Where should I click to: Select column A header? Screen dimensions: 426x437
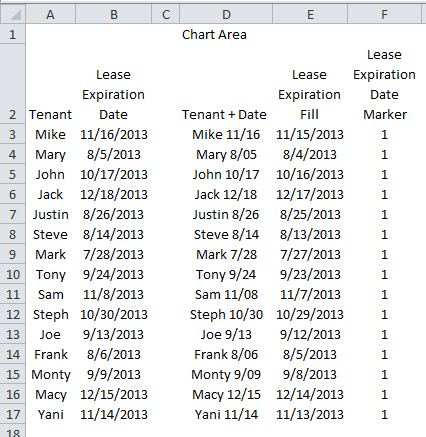[50, 14]
